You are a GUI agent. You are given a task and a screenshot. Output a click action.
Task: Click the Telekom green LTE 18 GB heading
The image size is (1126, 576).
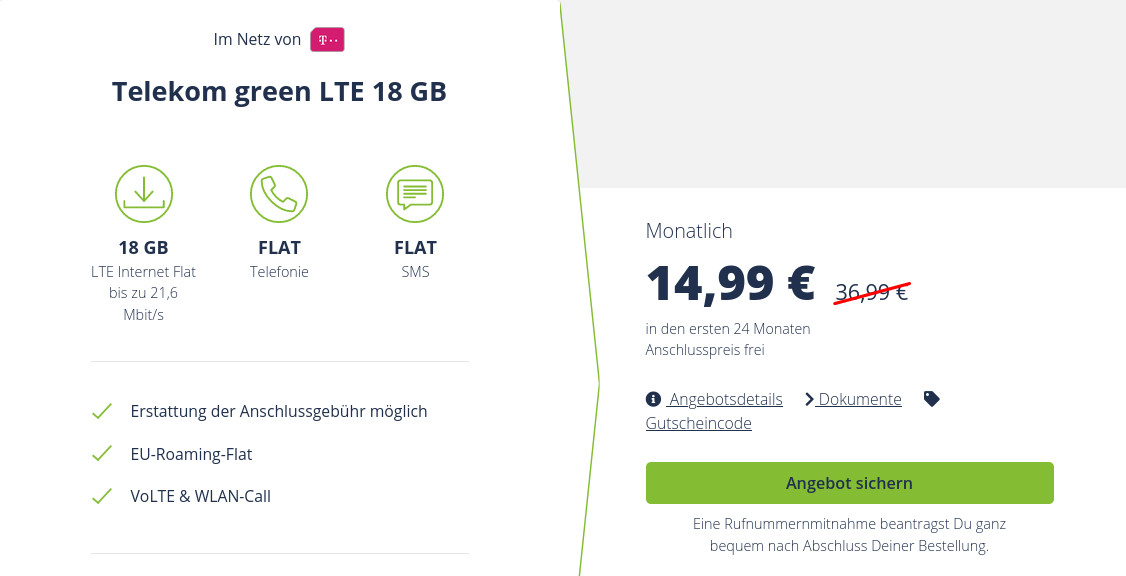click(x=279, y=92)
